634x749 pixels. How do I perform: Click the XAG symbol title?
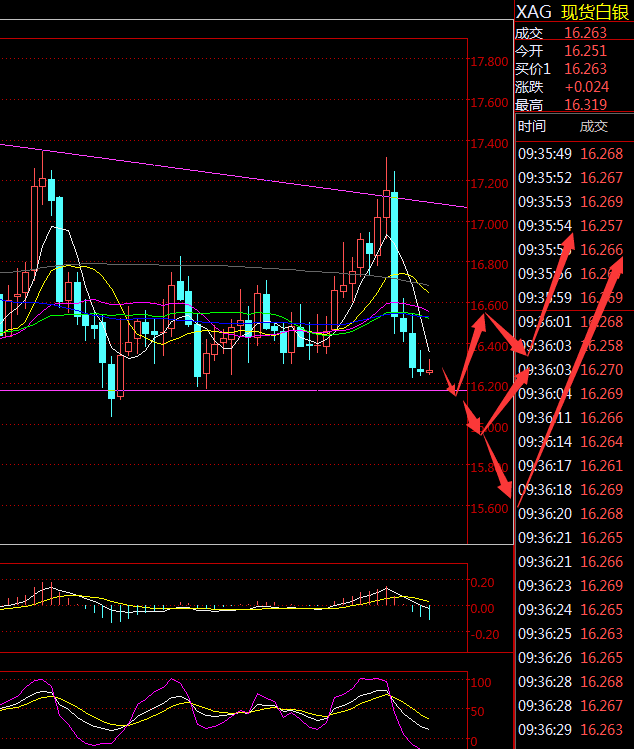pyautogui.click(x=533, y=11)
